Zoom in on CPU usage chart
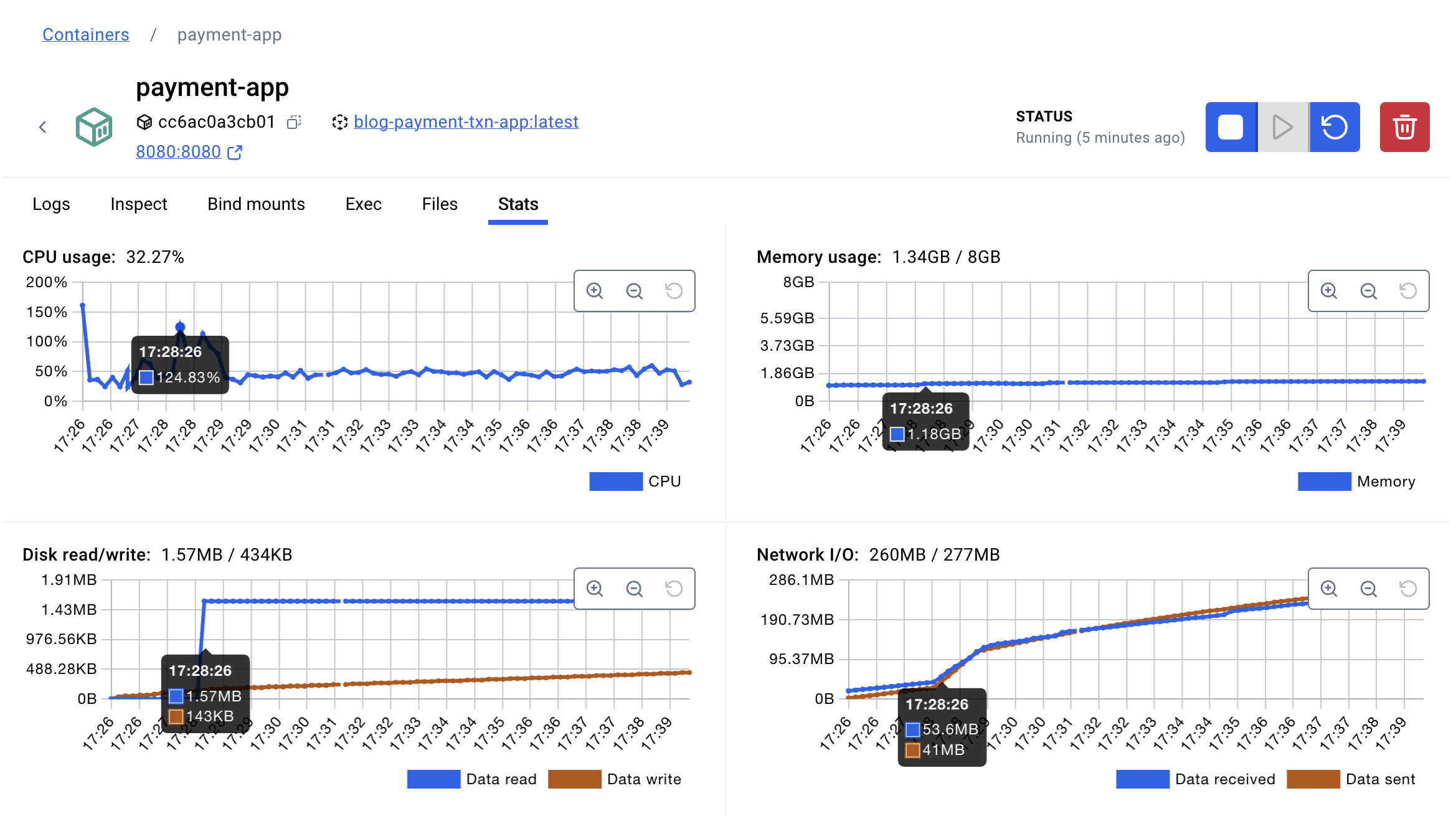Viewport: 1456px width, 816px height. point(595,291)
